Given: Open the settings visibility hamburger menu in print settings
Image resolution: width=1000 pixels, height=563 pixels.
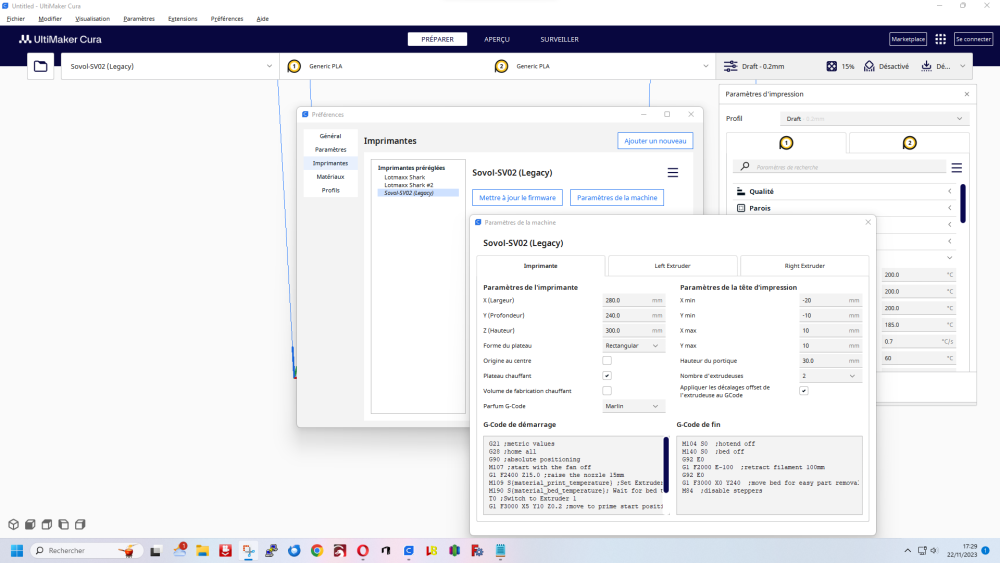Looking at the screenshot, I should (x=957, y=168).
